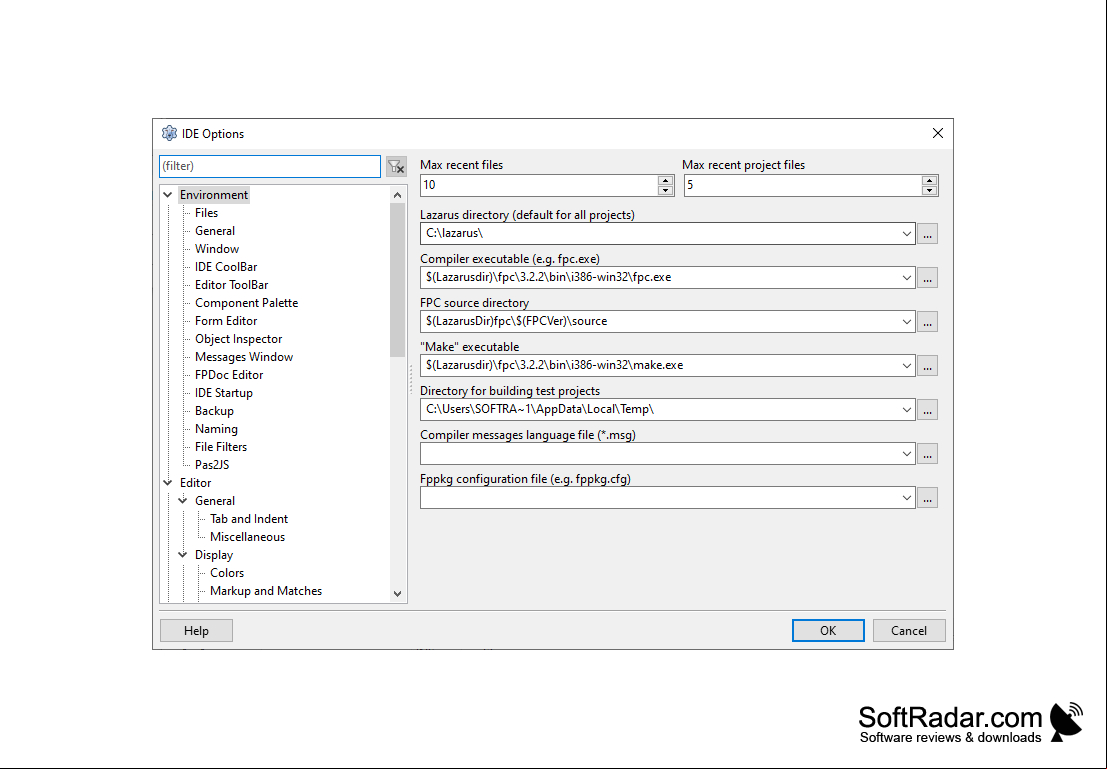Image resolution: width=1107 pixels, height=769 pixels.
Task: Browse for the Fppkg configuration file
Action: [928, 498]
